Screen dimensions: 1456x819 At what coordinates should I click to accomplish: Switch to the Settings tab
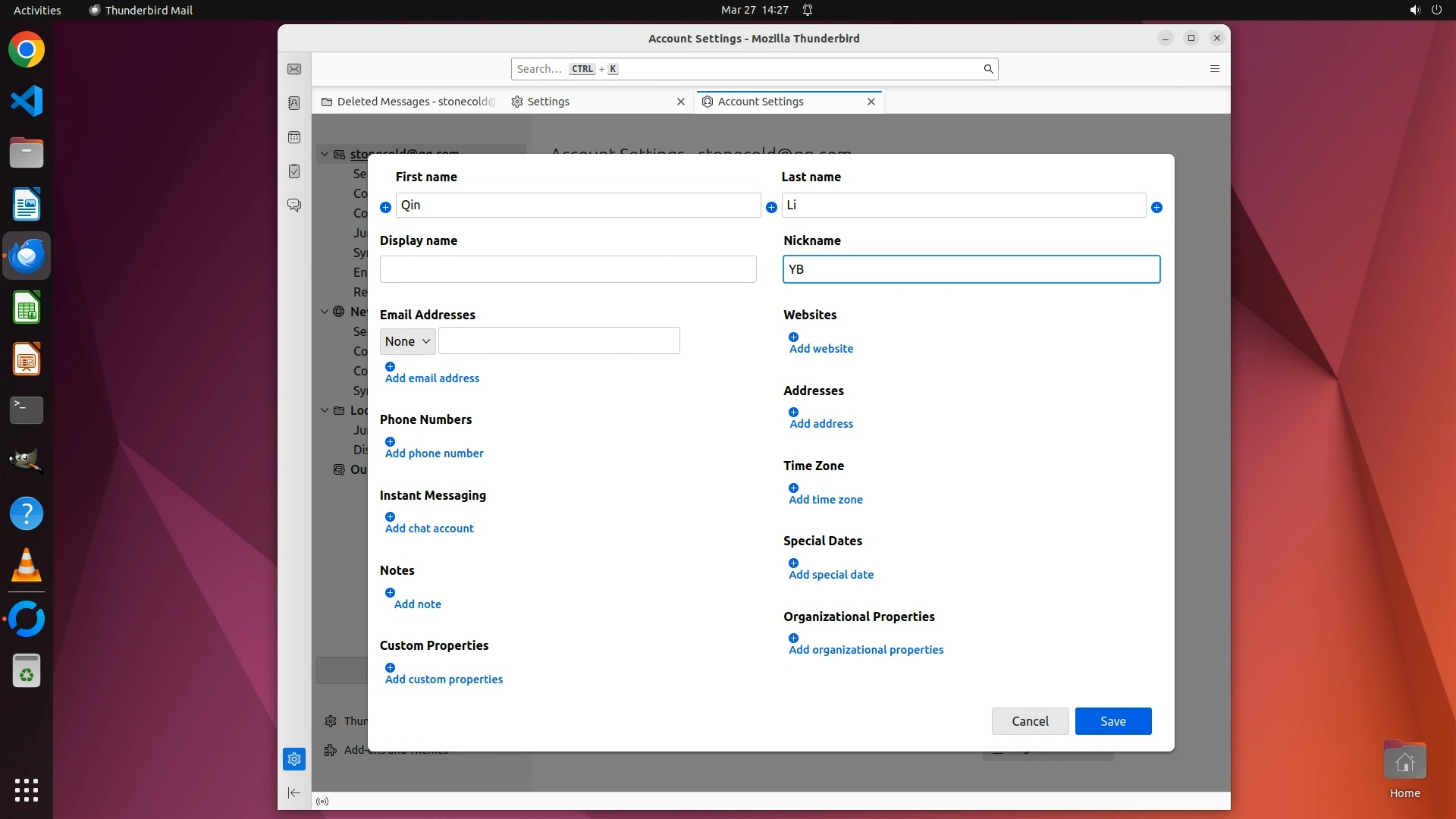pos(548,102)
